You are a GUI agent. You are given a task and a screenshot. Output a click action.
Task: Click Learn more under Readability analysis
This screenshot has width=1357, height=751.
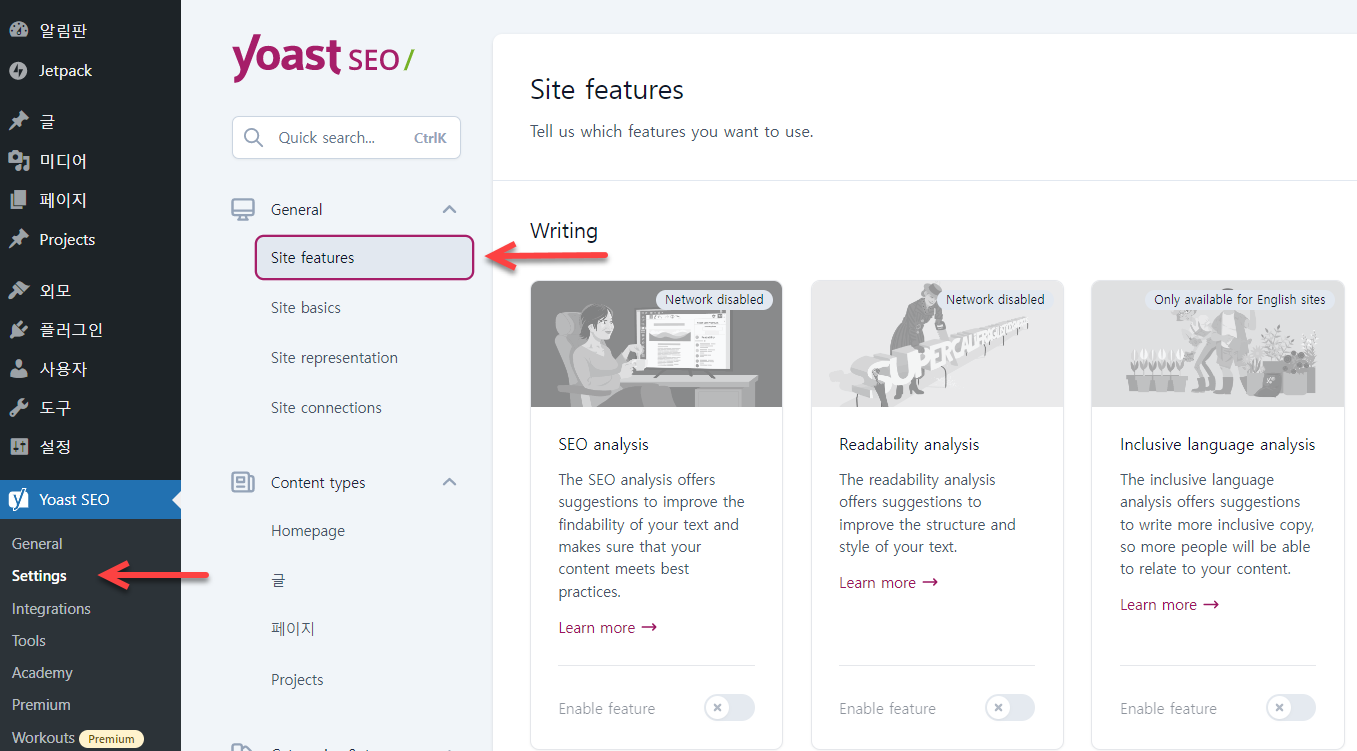point(888,582)
